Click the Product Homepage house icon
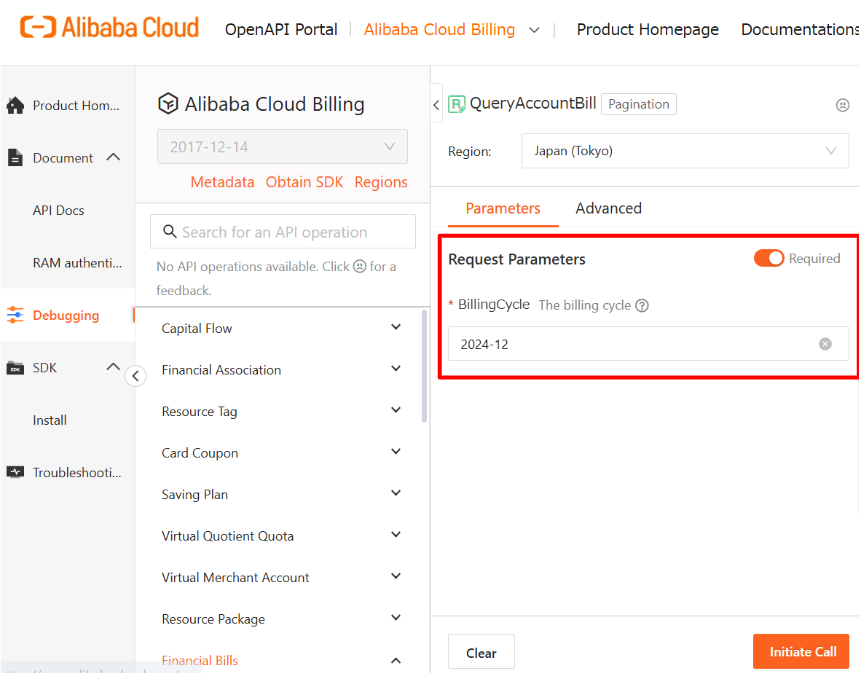The height and width of the screenshot is (673, 859). 15,104
